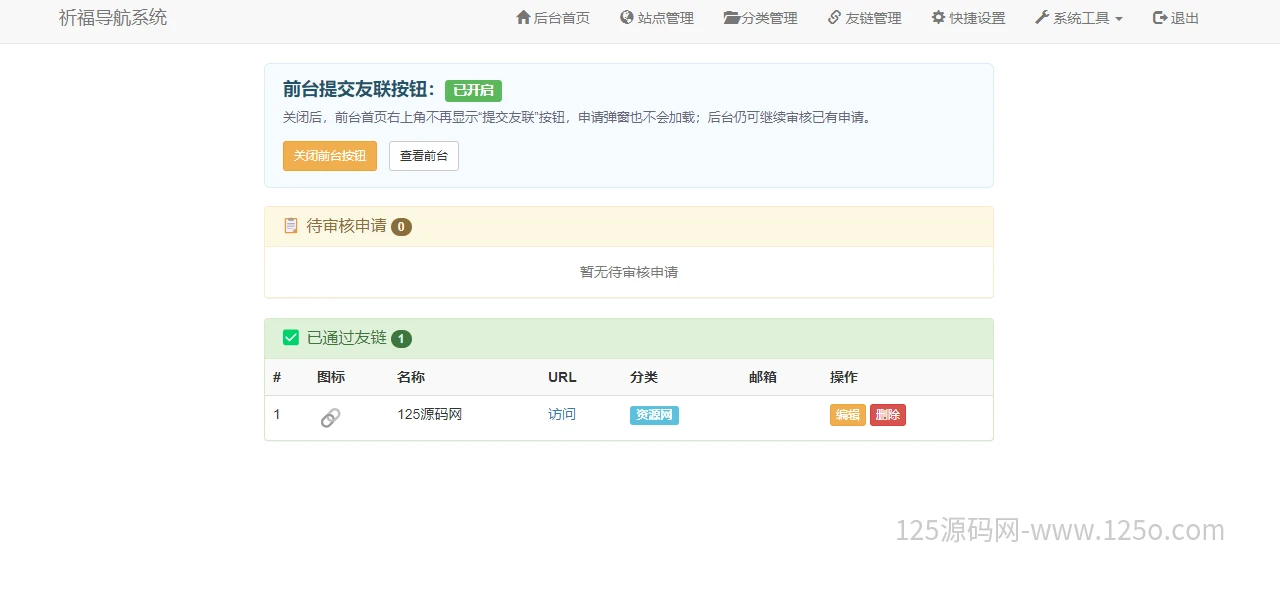1280x595 pixels.
Task: Click the gear icon beside 快捷设置
Action: (x=939, y=18)
